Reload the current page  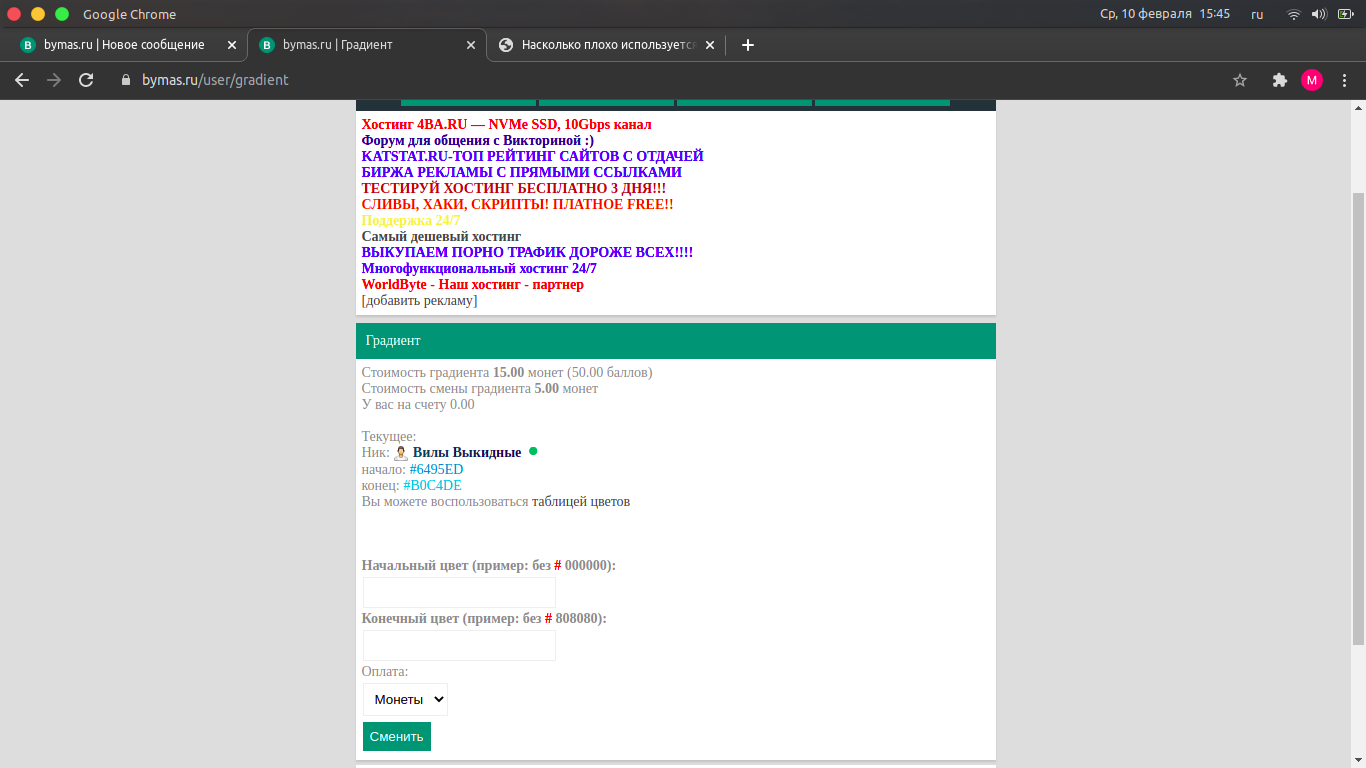click(x=86, y=80)
